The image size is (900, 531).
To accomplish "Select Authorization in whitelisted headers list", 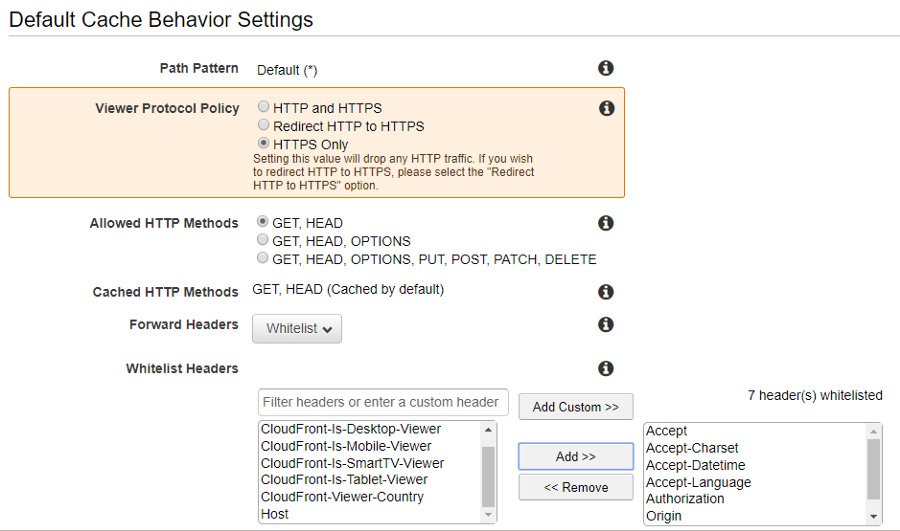I will [x=685, y=499].
